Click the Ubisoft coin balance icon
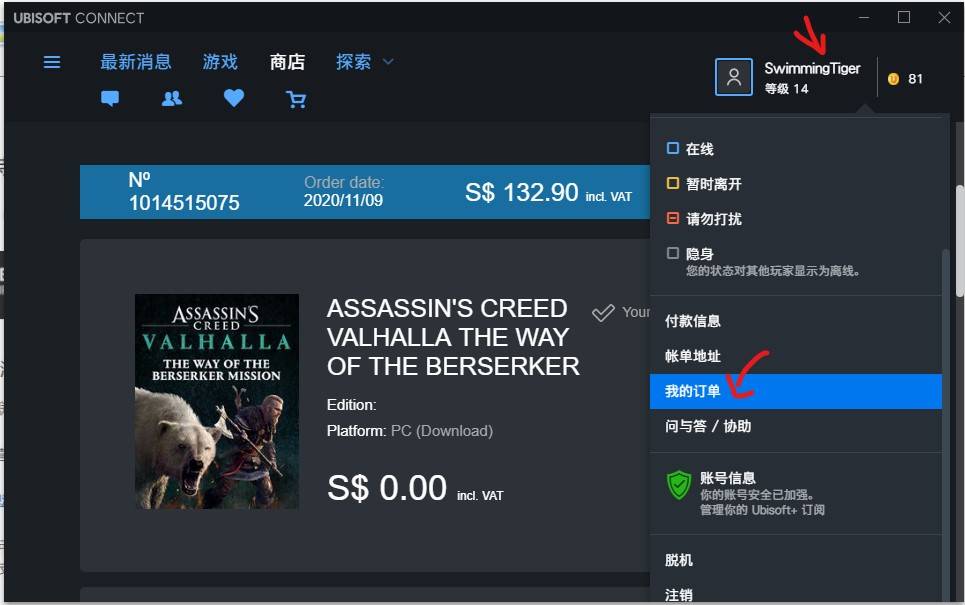 (894, 79)
